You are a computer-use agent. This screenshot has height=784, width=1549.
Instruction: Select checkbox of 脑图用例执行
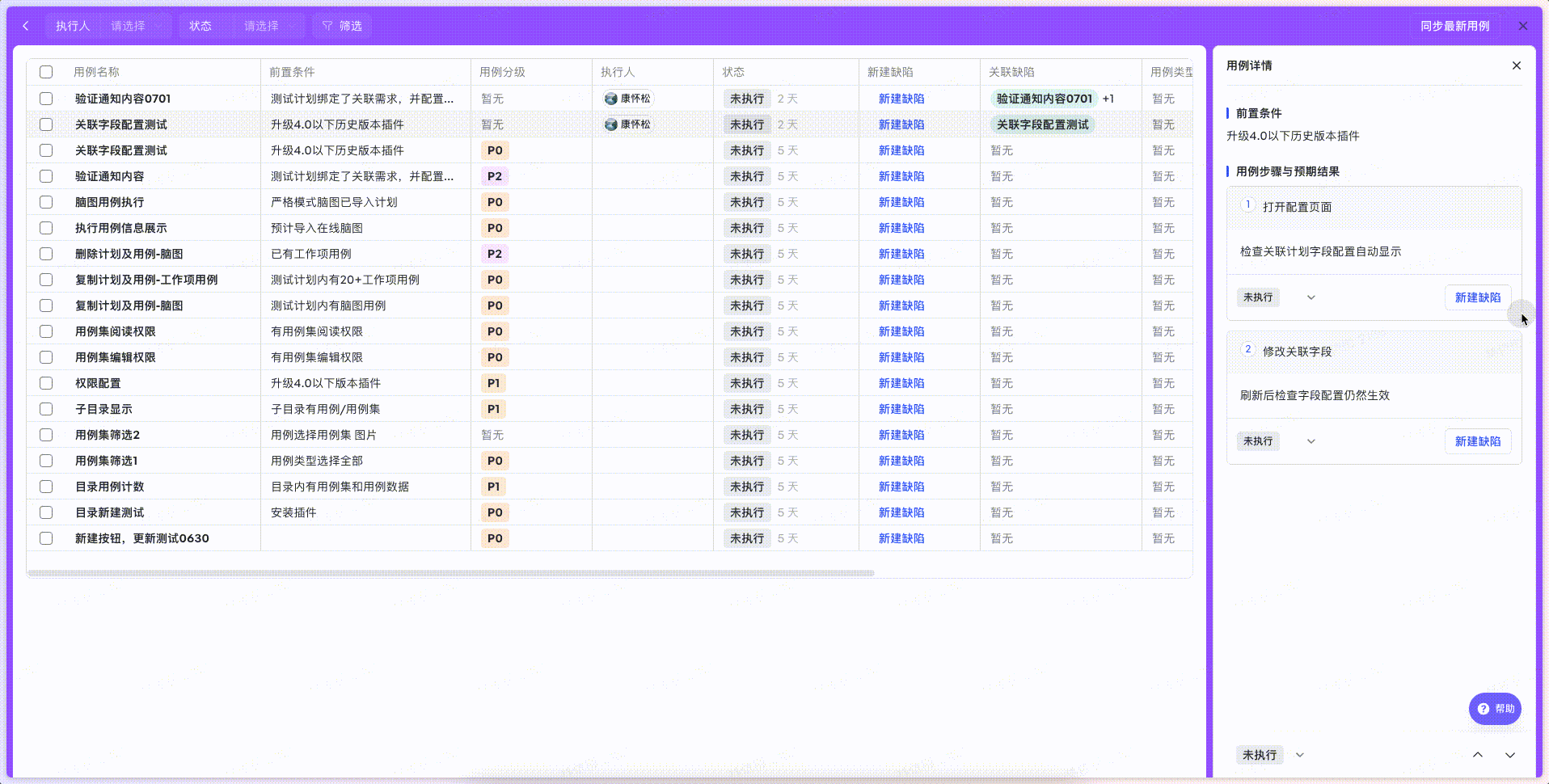46,202
